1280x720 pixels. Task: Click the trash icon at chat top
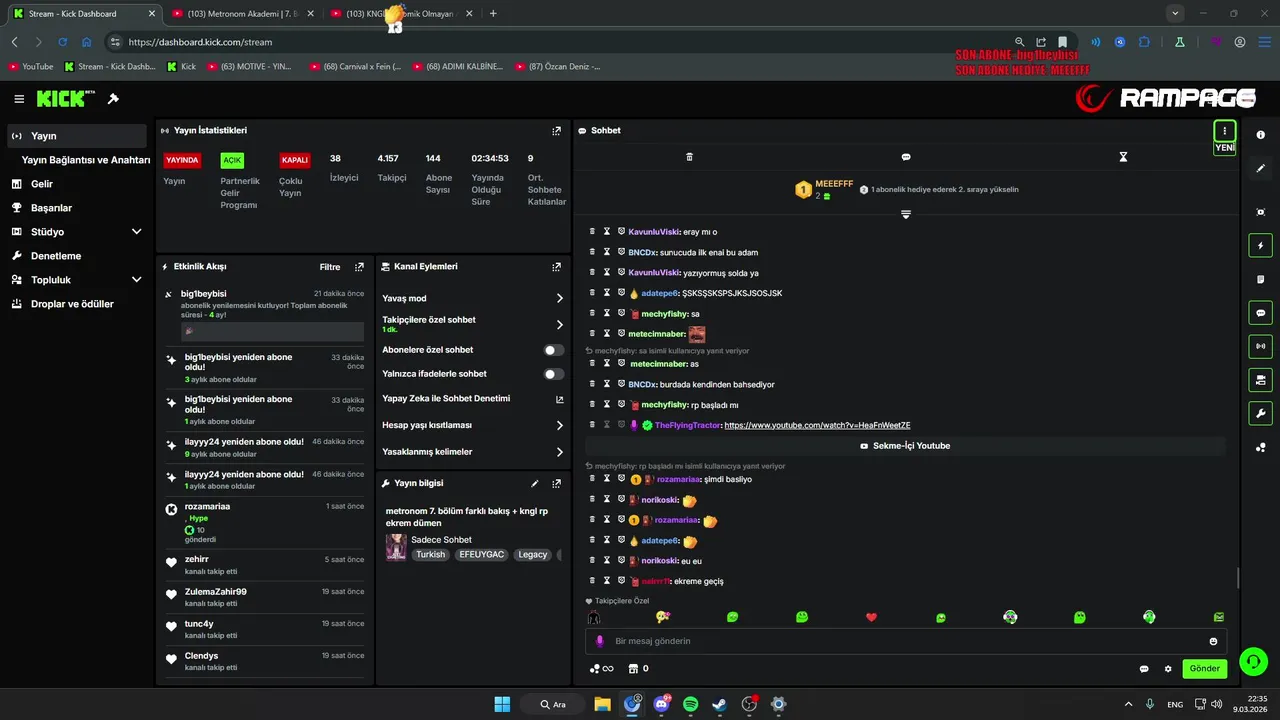tap(689, 157)
